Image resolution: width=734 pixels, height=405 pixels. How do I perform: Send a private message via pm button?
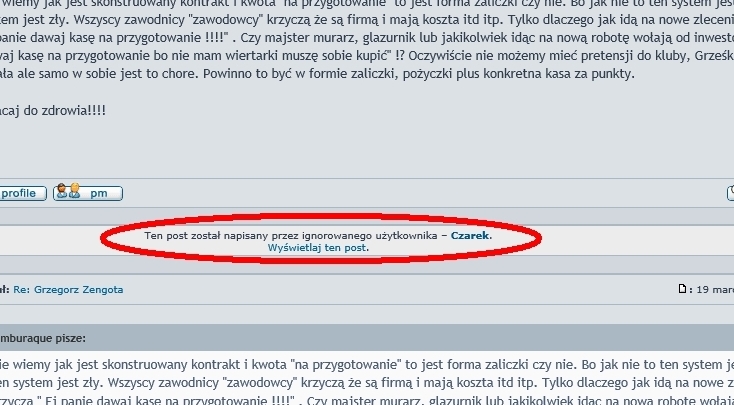(88, 193)
